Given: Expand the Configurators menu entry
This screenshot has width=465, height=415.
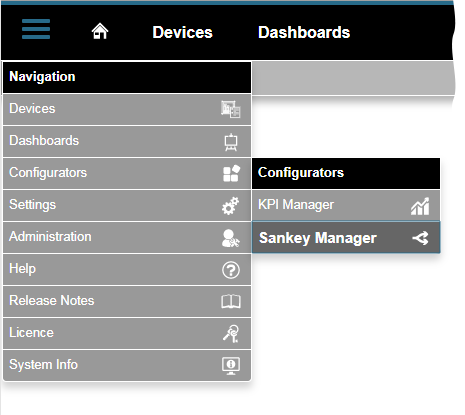Looking at the screenshot, I should [x=127, y=173].
